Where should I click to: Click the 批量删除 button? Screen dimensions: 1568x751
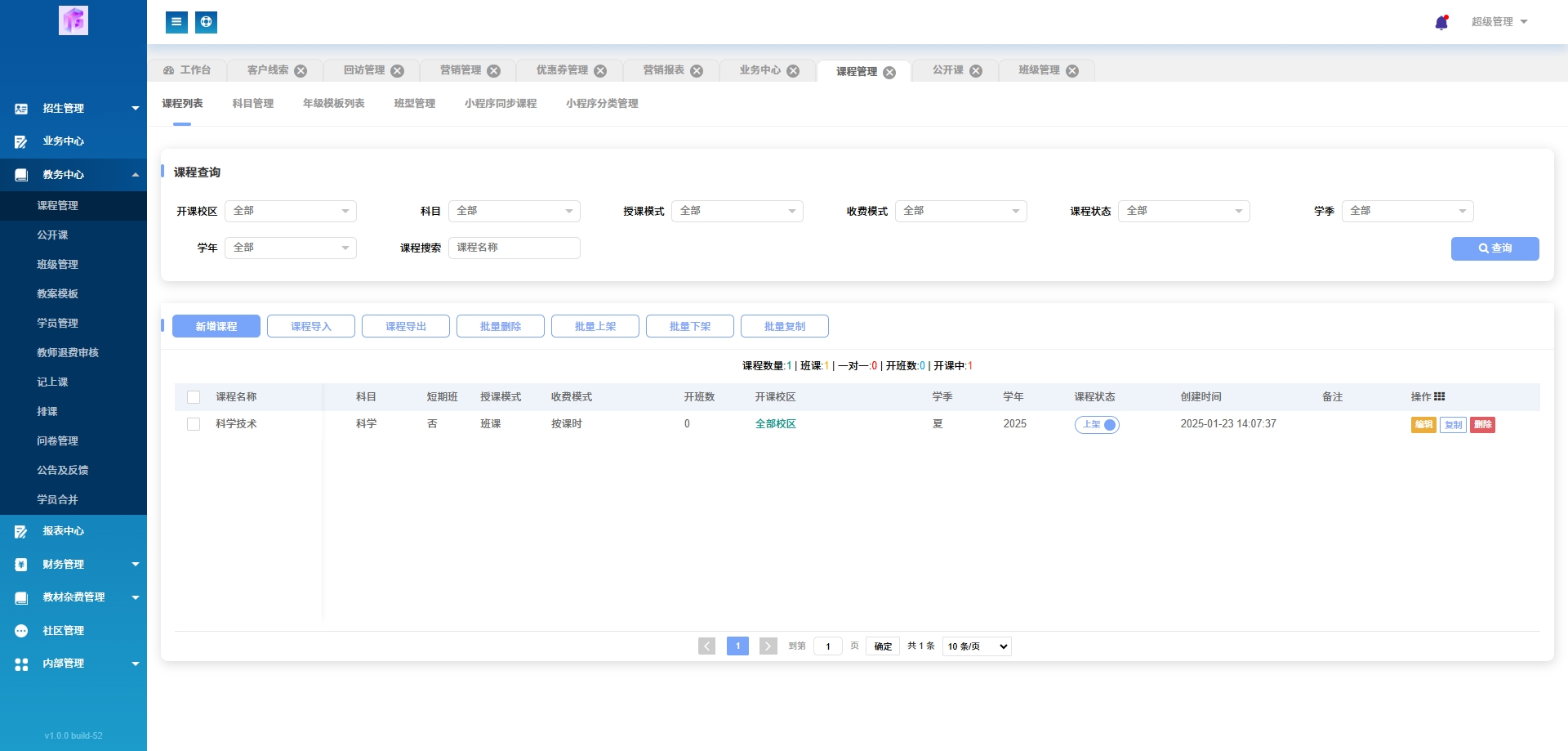pyautogui.click(x=501, y=326)
